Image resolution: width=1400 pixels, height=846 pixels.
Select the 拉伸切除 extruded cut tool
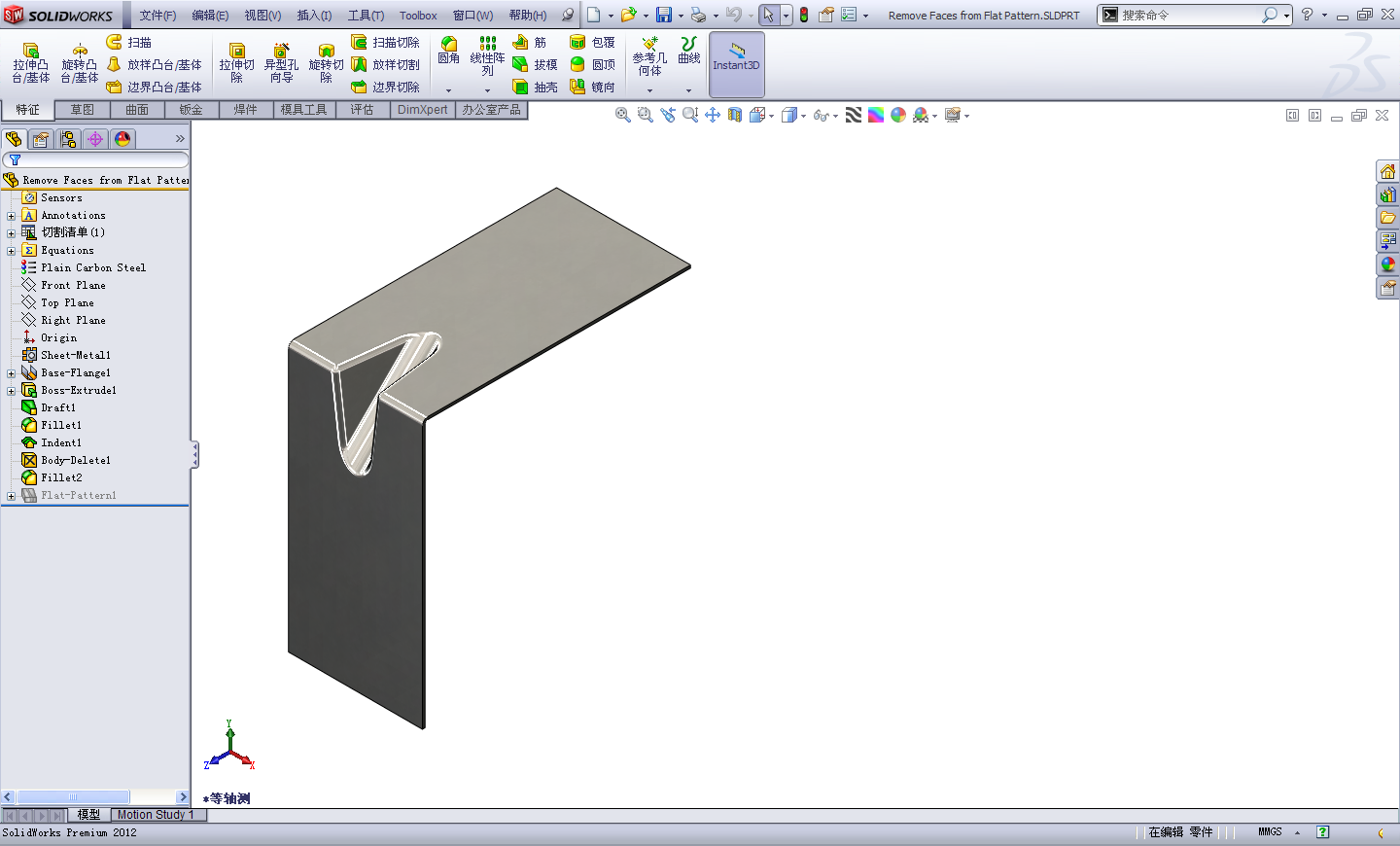click(236, 63)
